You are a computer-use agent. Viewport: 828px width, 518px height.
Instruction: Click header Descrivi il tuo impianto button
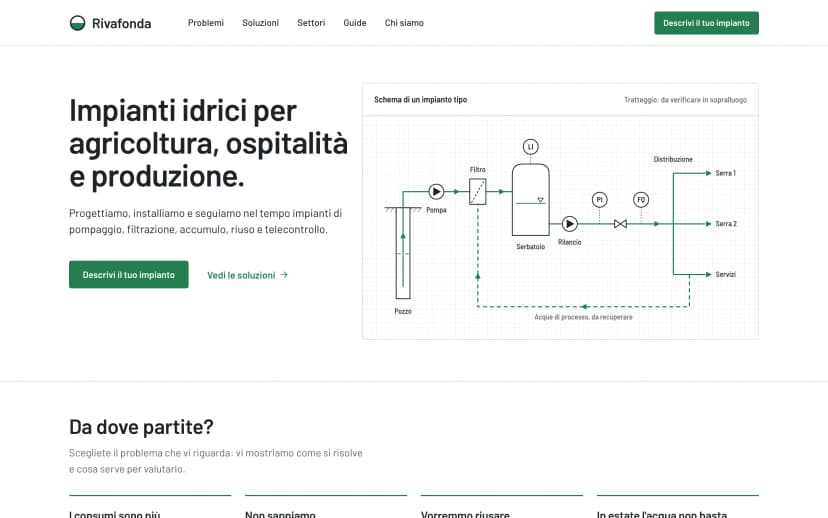(706, 23)
